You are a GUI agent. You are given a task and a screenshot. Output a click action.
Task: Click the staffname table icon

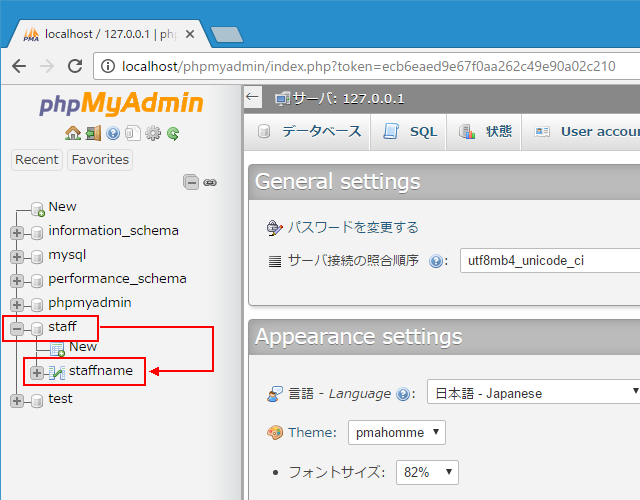coord(57,373)
